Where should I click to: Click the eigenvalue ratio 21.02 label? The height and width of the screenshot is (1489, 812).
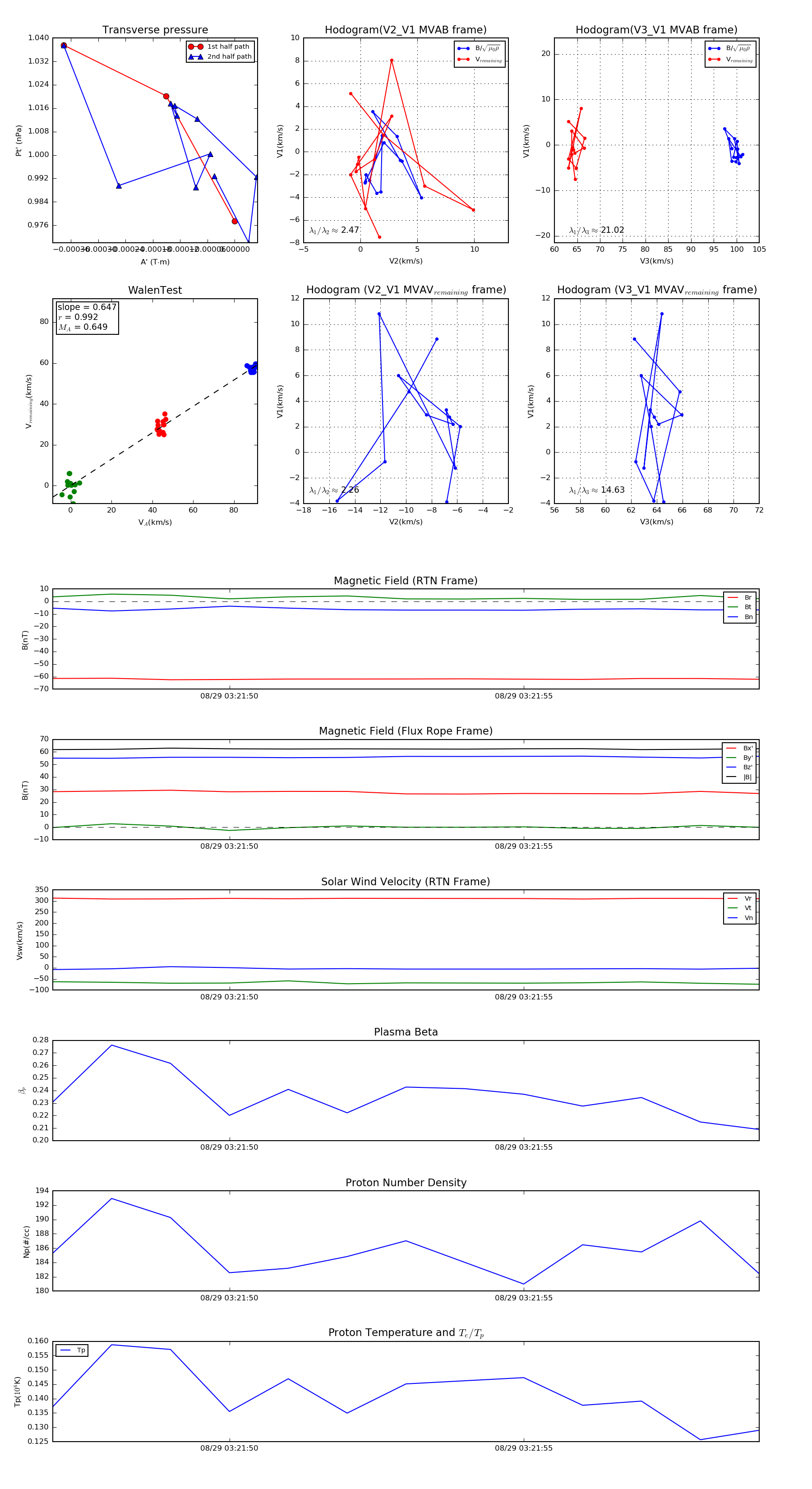pos(596,230)
